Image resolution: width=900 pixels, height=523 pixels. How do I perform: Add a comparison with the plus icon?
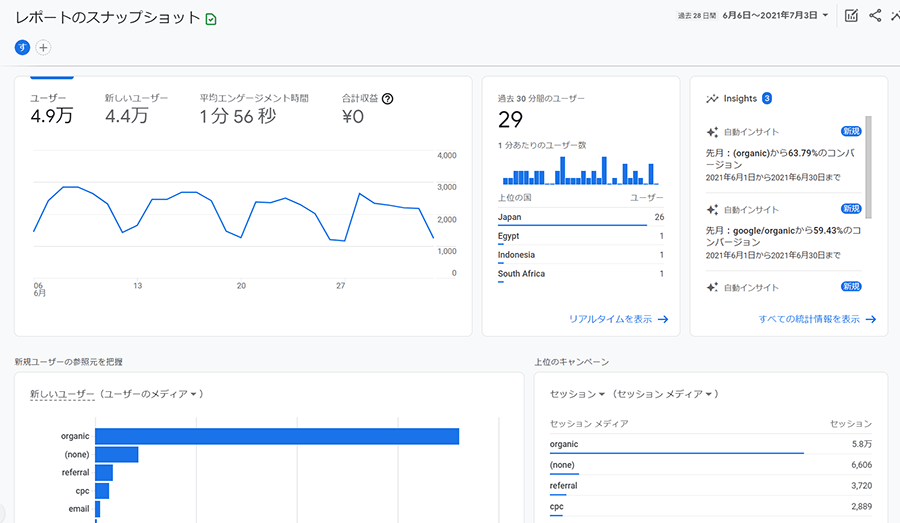43,47
